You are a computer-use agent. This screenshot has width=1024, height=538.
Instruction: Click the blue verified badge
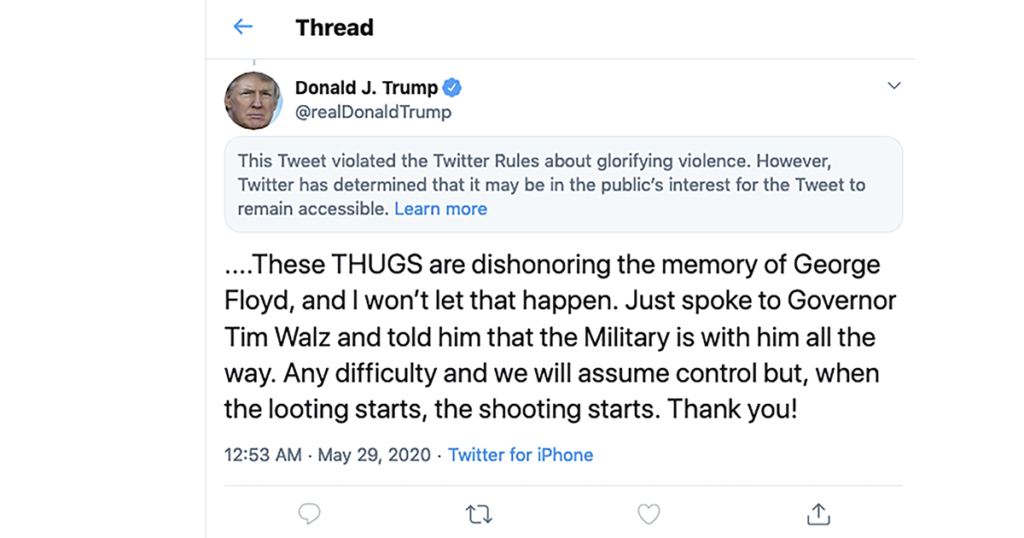(x=452, y=88)
